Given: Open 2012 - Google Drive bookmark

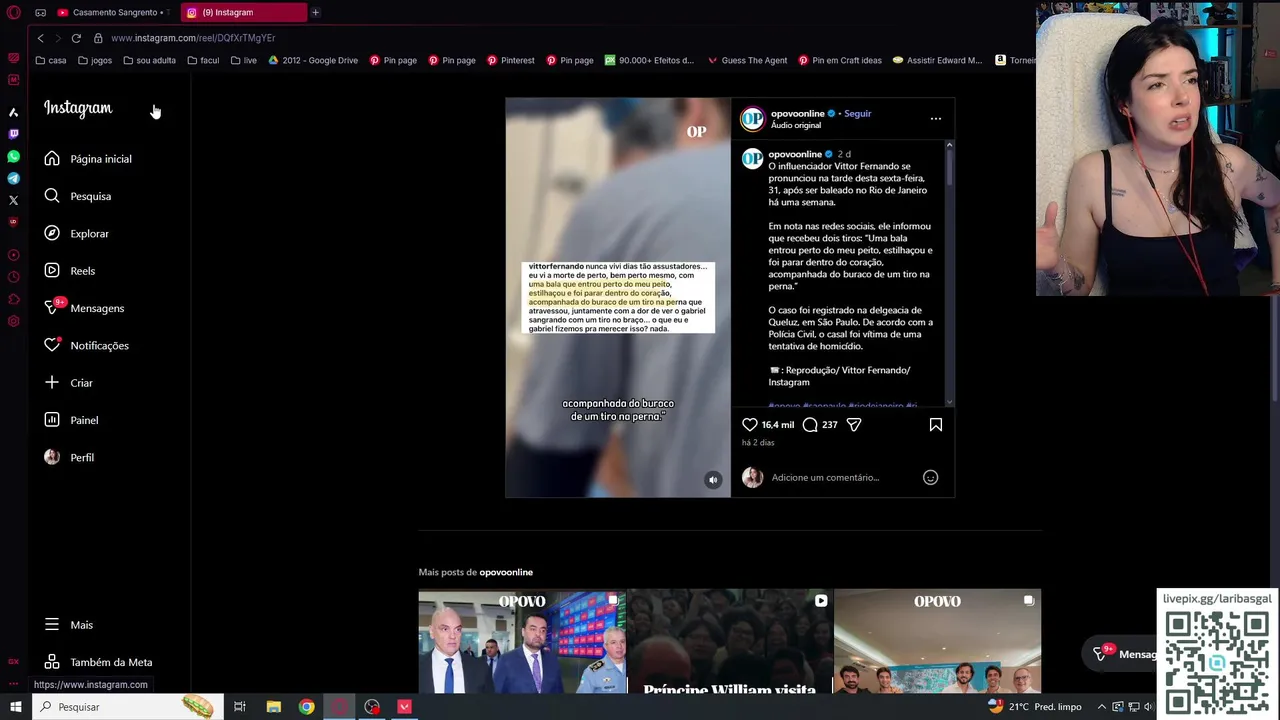Looking at the screenshot, I should pos(313,60).
